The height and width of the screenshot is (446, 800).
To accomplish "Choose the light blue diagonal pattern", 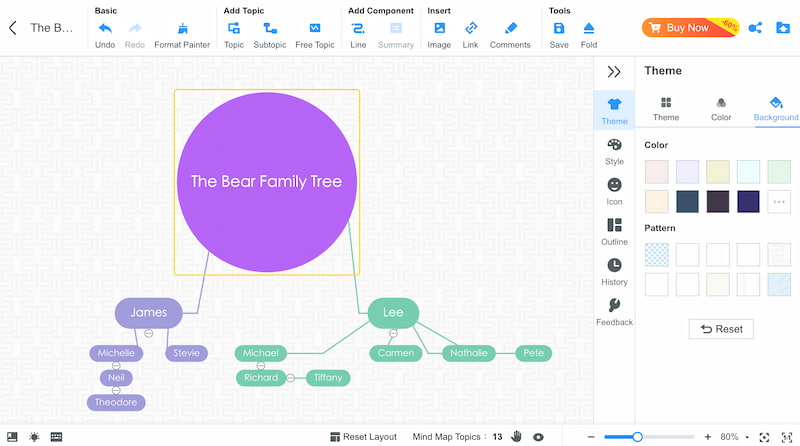I will point(779,284).
